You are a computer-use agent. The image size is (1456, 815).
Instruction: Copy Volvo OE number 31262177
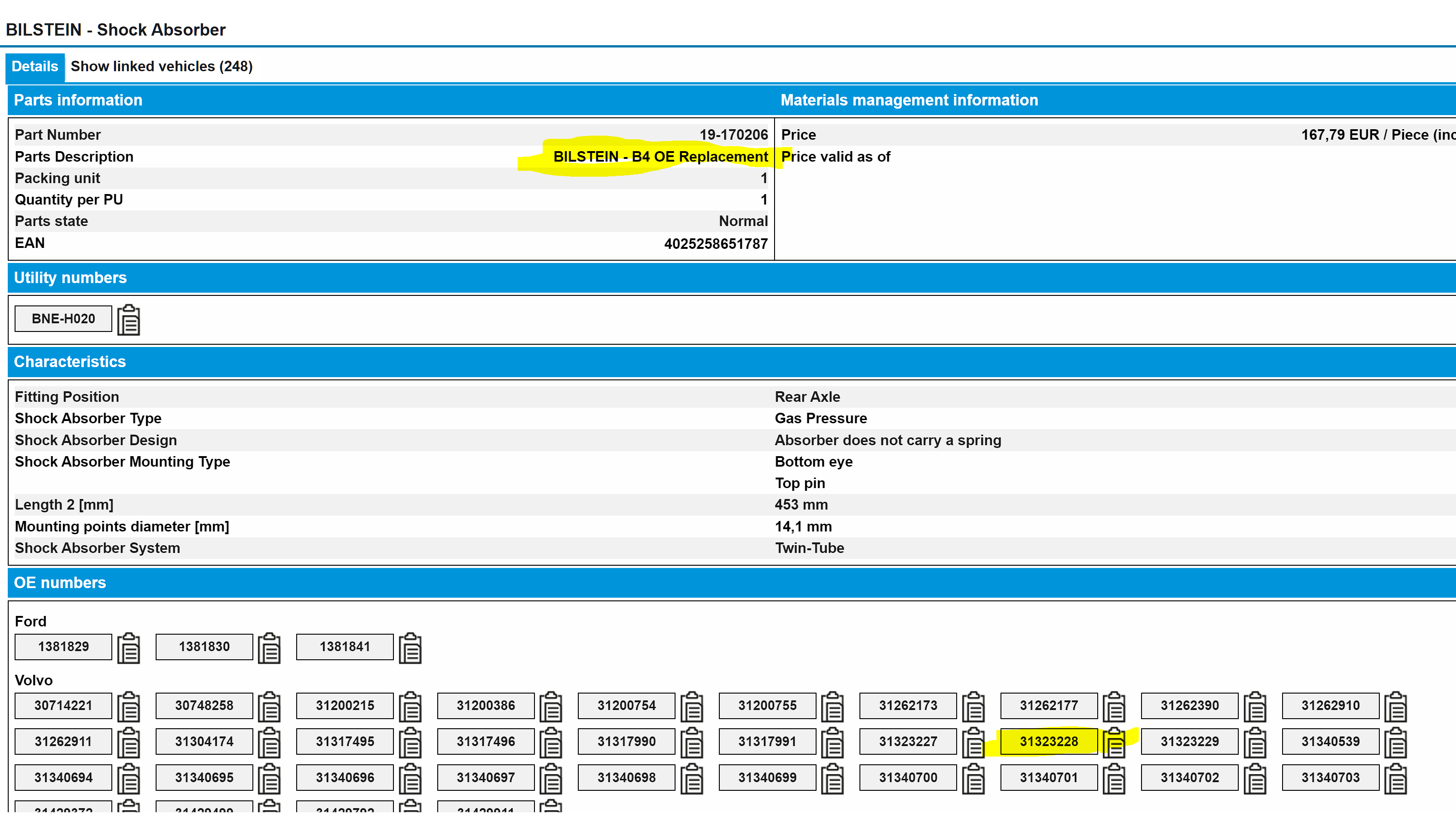tap(1115, 707)
